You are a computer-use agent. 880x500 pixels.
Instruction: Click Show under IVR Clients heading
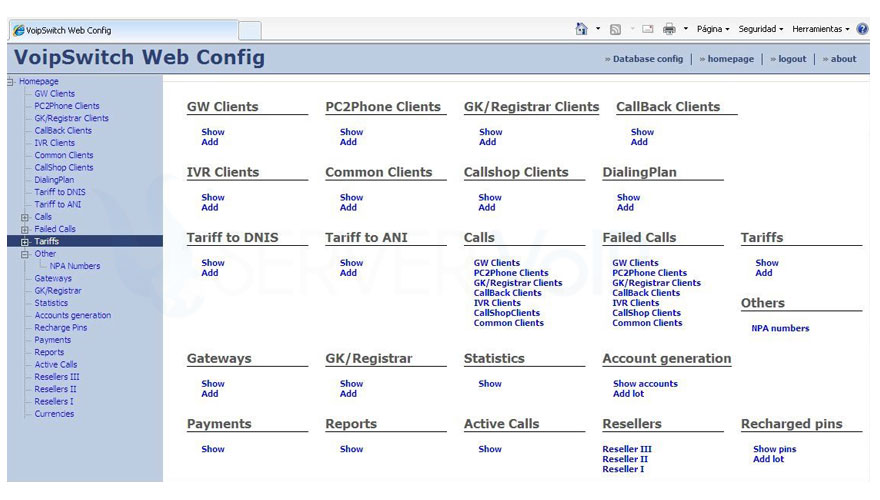[213, 198]
